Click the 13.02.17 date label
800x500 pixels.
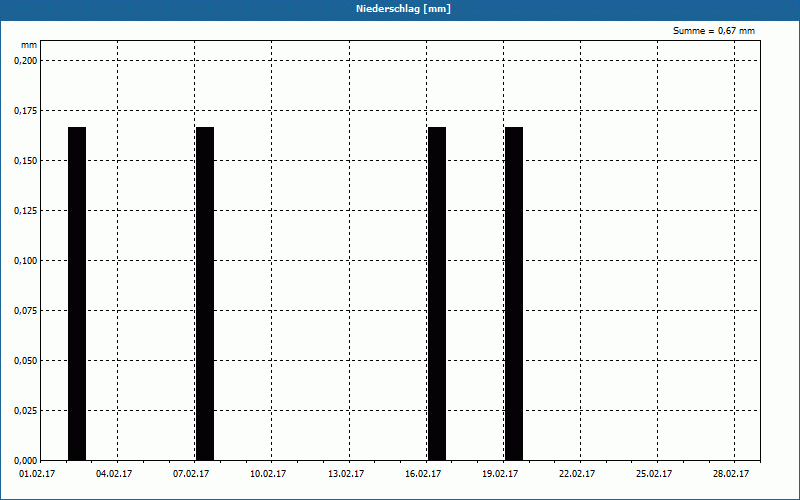346,474
